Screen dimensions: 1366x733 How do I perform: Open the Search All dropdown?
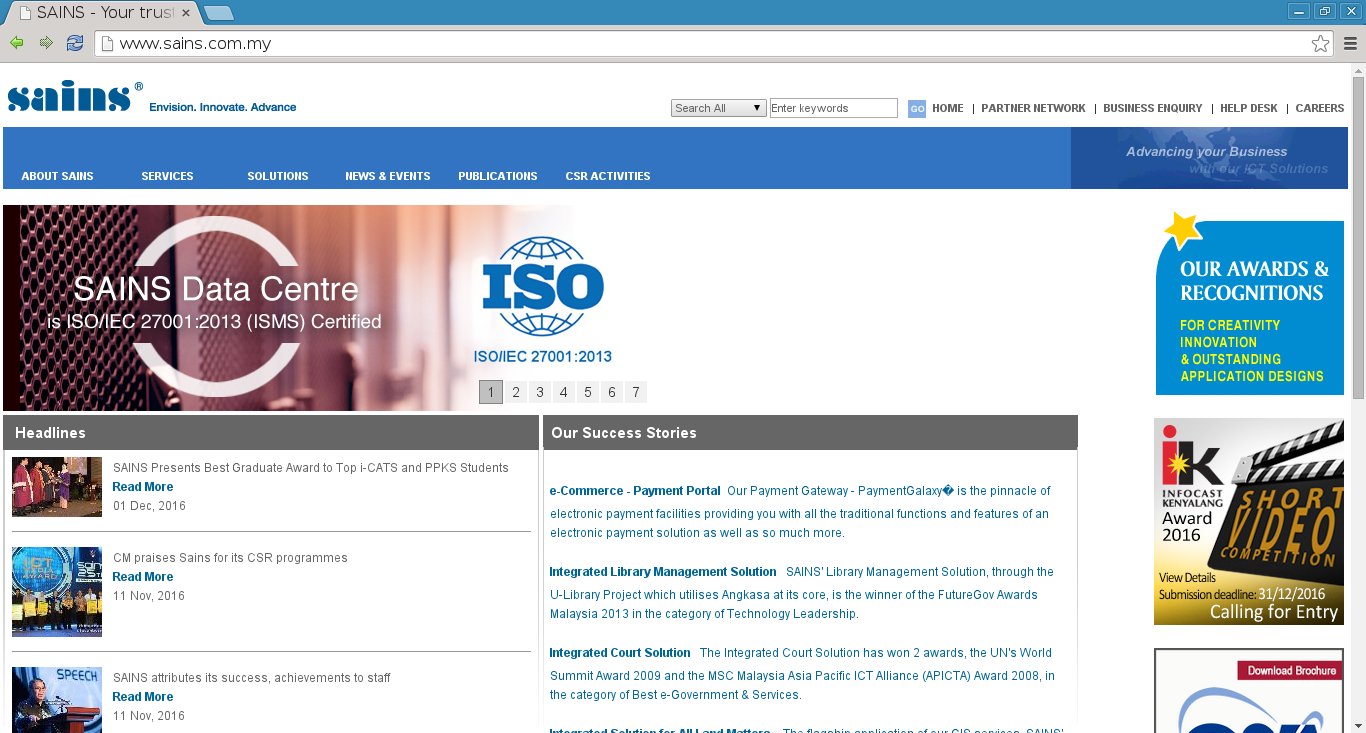pyautogui.click(x=718, y=108)
